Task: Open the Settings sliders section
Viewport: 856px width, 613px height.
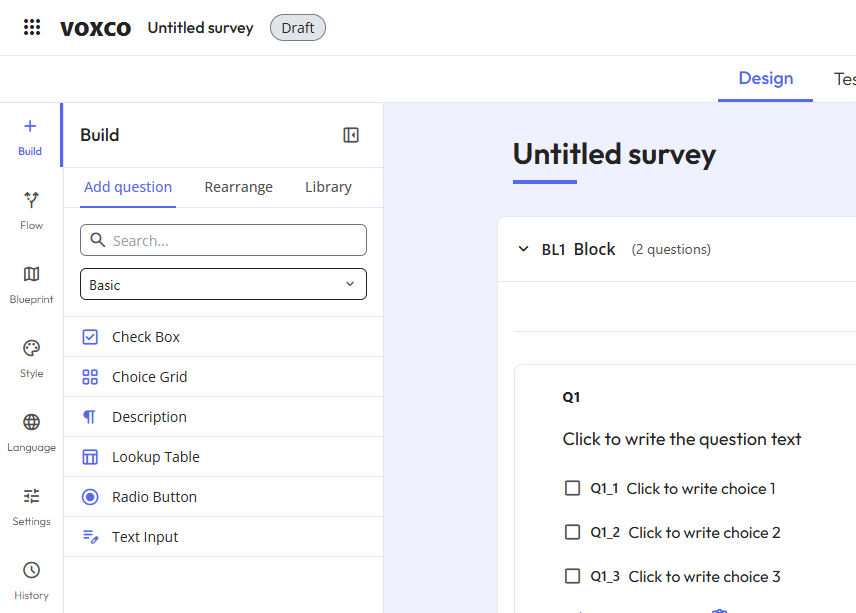Action: pyautogui.click(x=31, y=507)
